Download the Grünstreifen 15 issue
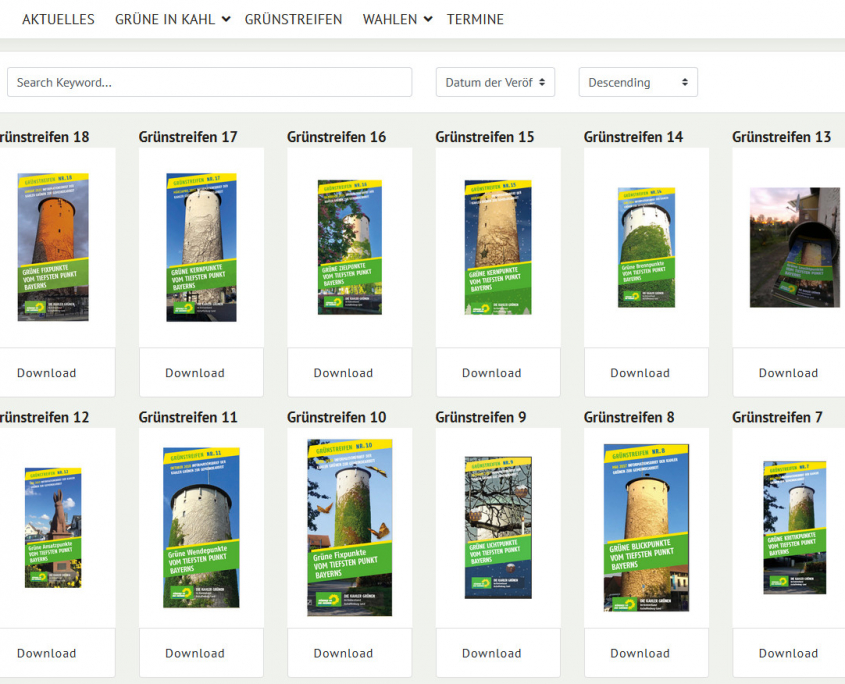Image resolution: width=845 pixels, height=684 pixels. tap(492, 373)
